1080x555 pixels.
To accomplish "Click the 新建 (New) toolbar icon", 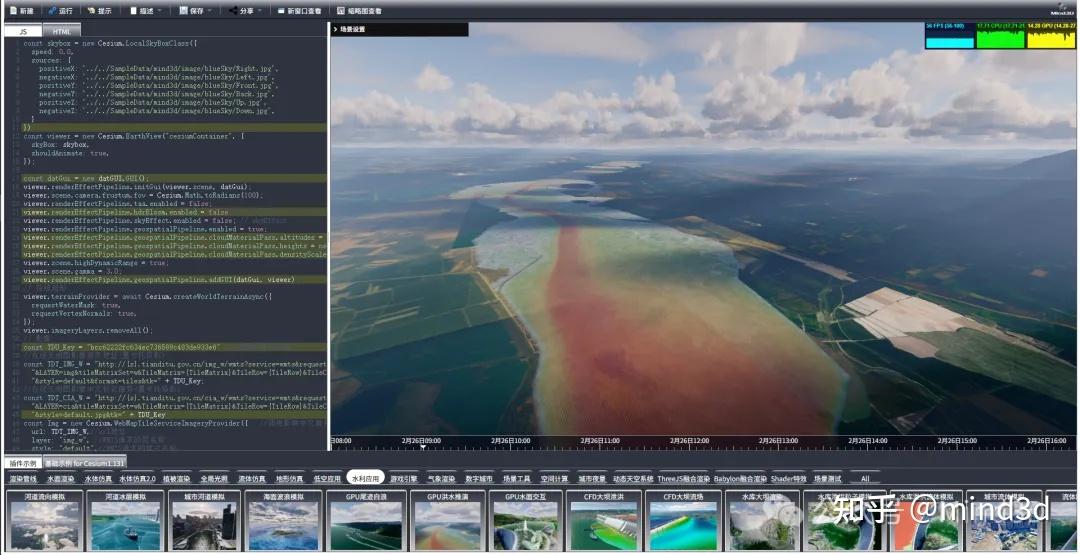I will pyautogui.click(x=20, y=10).
